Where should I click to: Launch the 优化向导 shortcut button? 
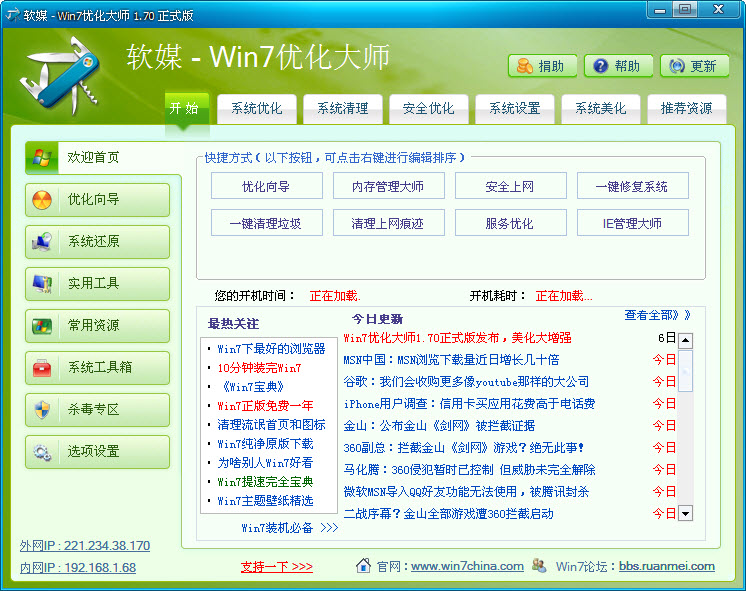tap(266, 186)
